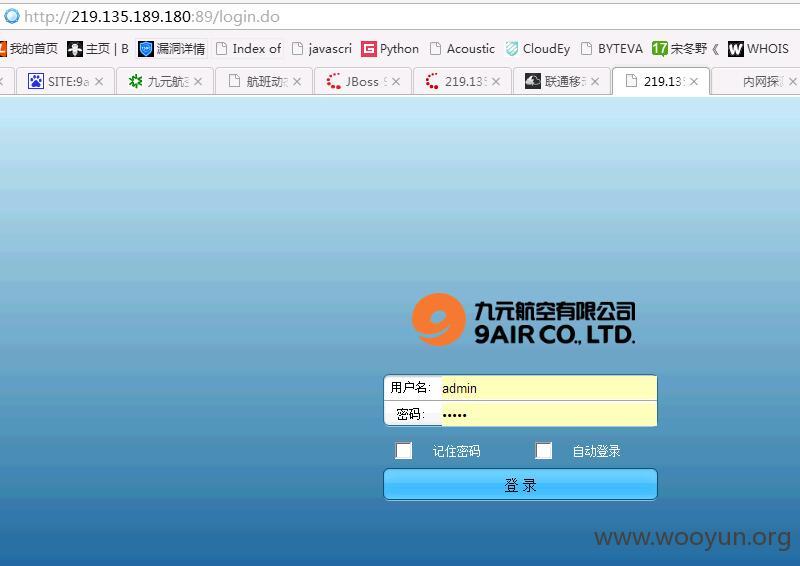Click the 用户名 username field
The image size is (800, 566).
549,388
